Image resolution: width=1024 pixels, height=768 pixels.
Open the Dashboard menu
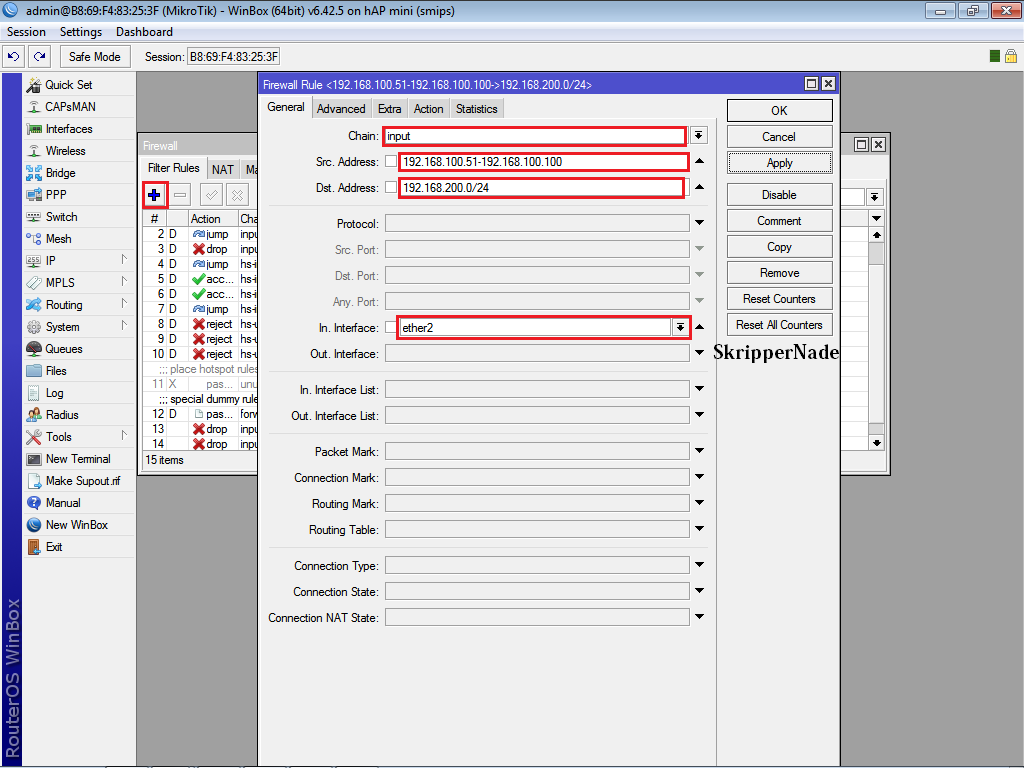(x=144, y=32)
